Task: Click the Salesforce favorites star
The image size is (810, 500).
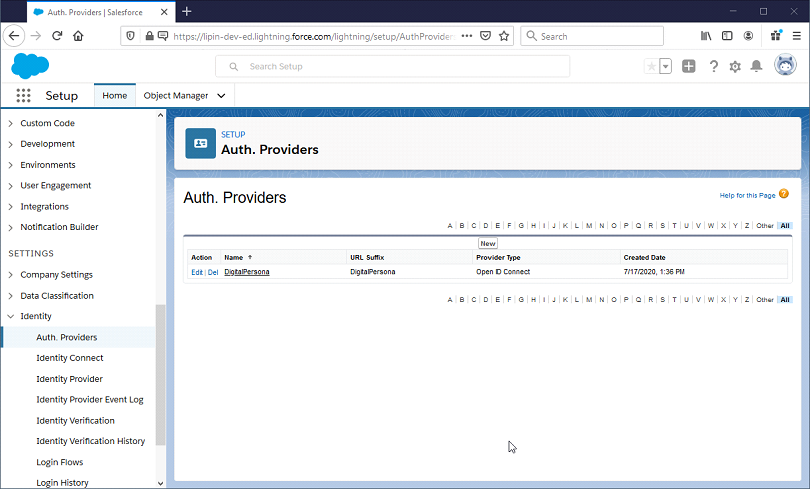Action: click(x=651, y=66)
